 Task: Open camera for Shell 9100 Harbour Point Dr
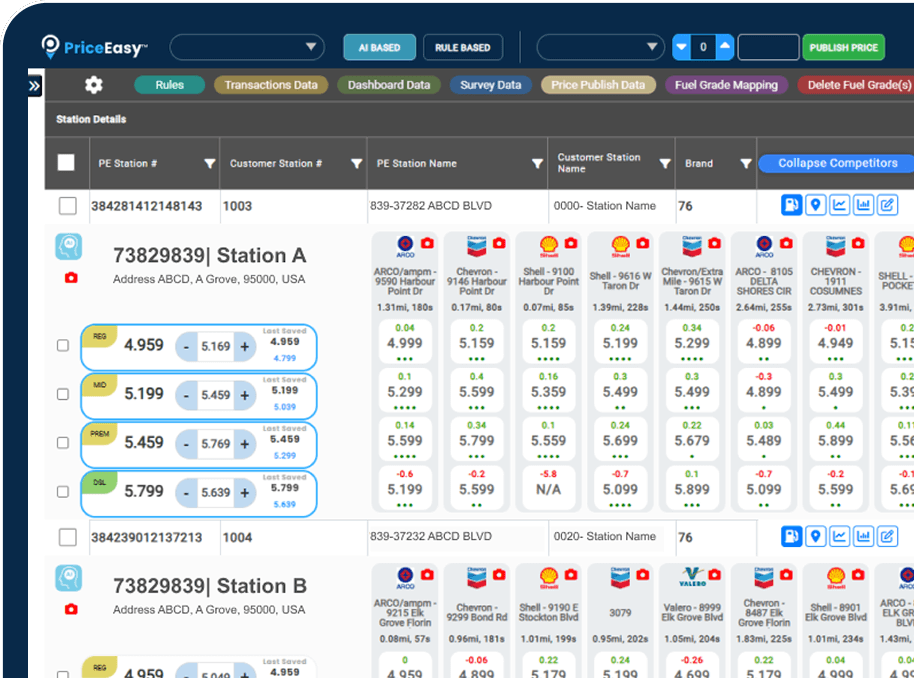[x=571, y=243]
